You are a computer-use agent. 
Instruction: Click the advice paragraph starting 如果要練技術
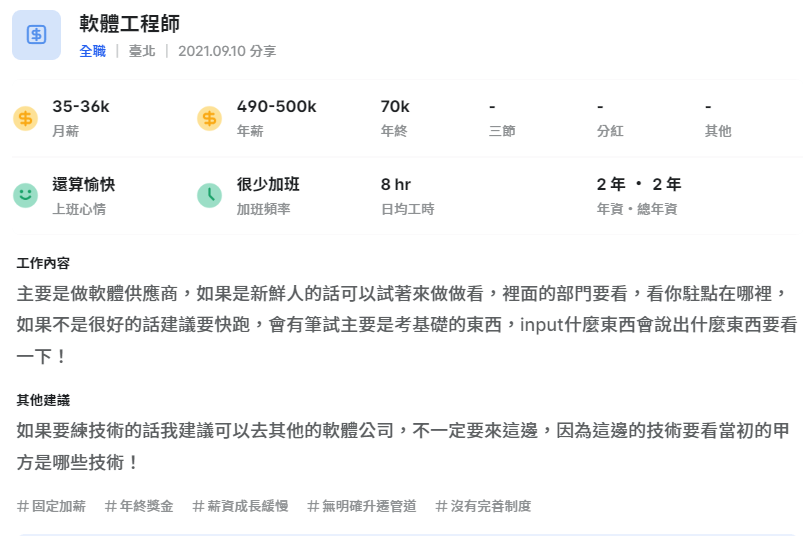403,446
